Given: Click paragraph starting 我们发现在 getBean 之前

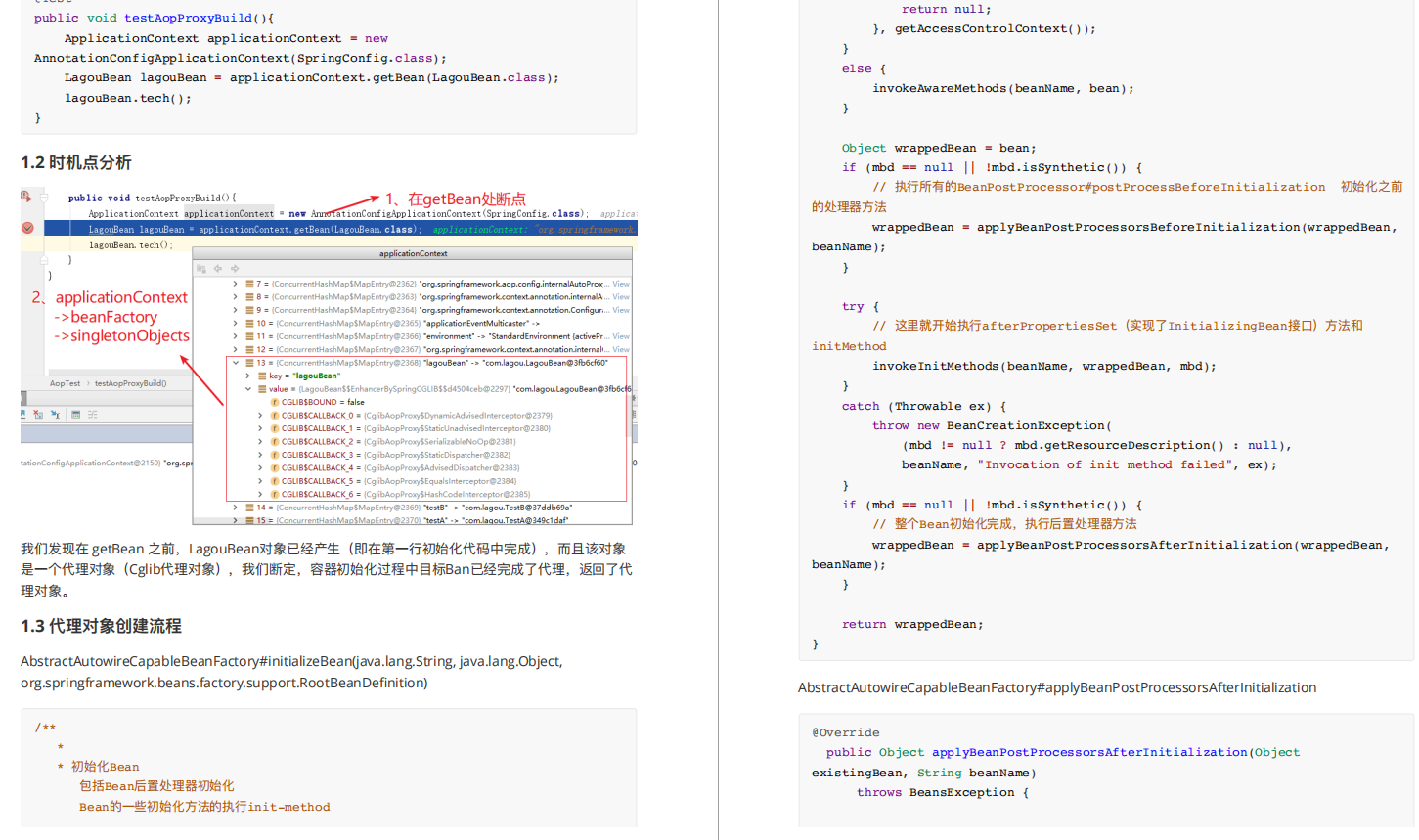Looking at the screenshot, I should pos(327,569).
